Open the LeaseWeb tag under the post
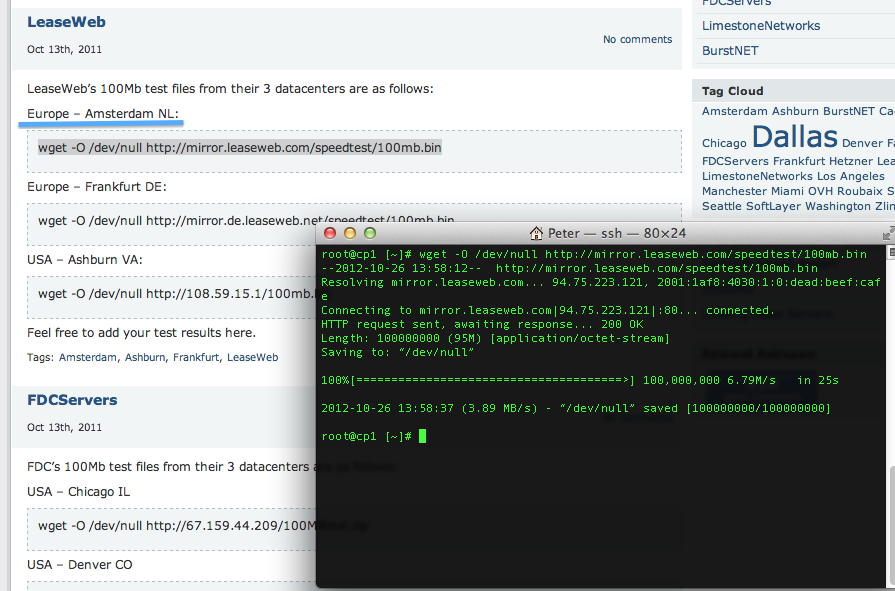Image resolution: width=895 pixels, height=591 pixels. (253, 357)
